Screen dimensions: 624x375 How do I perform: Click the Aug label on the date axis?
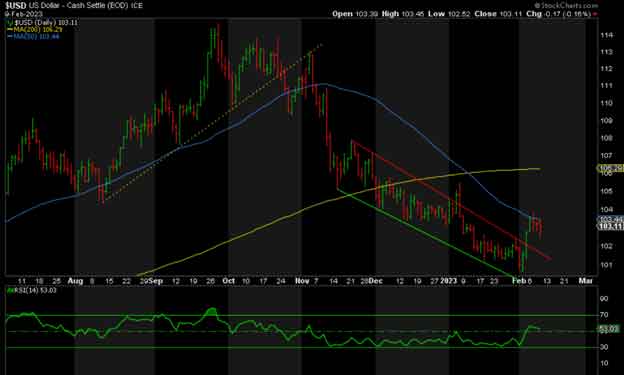75,281
